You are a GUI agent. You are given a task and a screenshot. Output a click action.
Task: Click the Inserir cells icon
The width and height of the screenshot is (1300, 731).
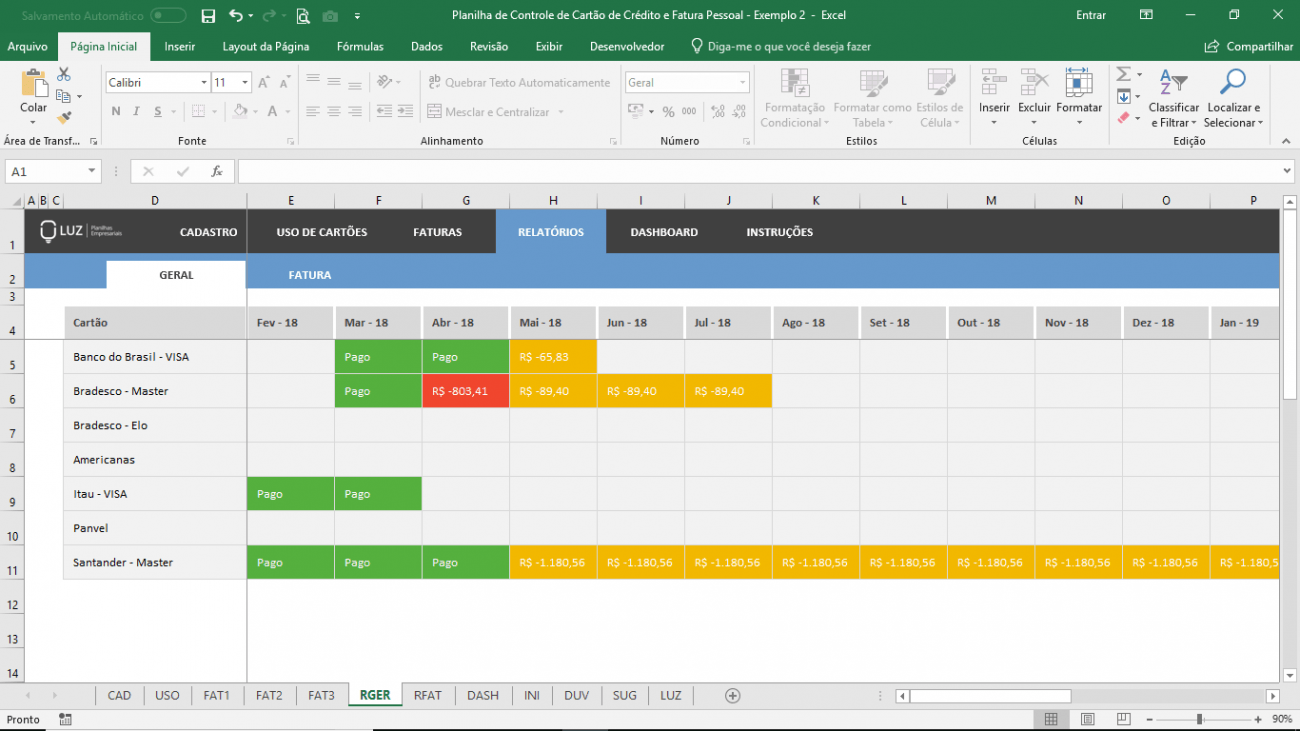[x=994, y=82]
